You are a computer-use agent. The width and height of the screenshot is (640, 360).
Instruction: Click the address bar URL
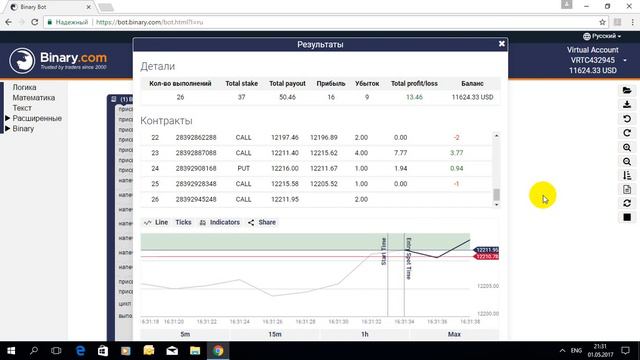click(149, 22)
